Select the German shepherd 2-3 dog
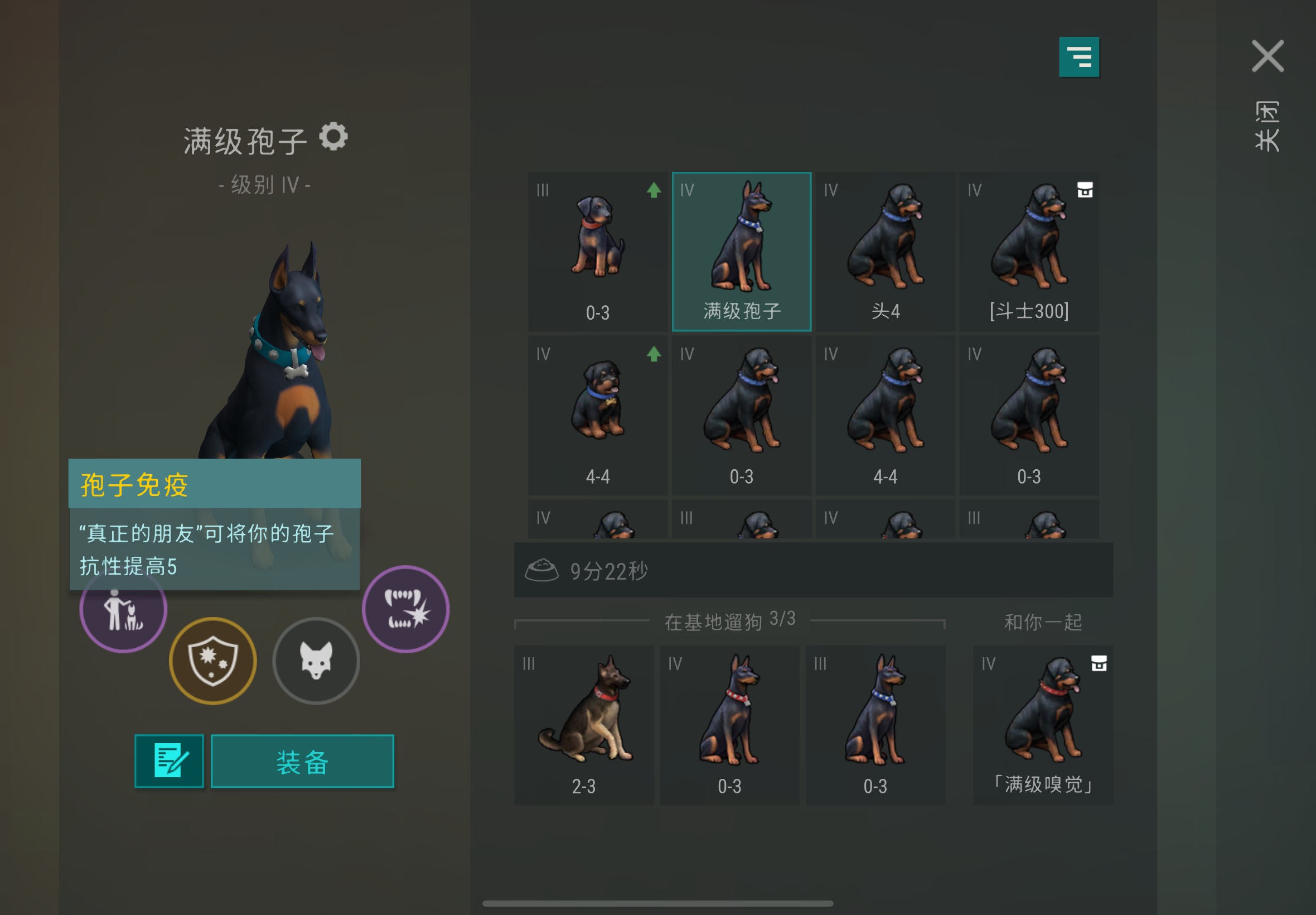Viewport: 1316px width, 915px height. [x=584, y=725]
